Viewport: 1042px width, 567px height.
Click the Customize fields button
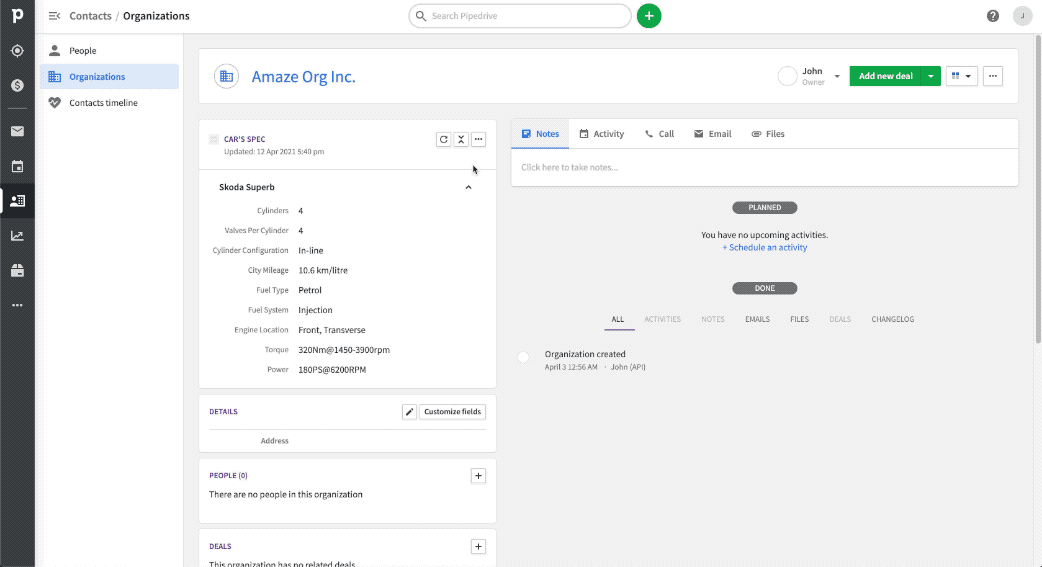coord(452,412)
